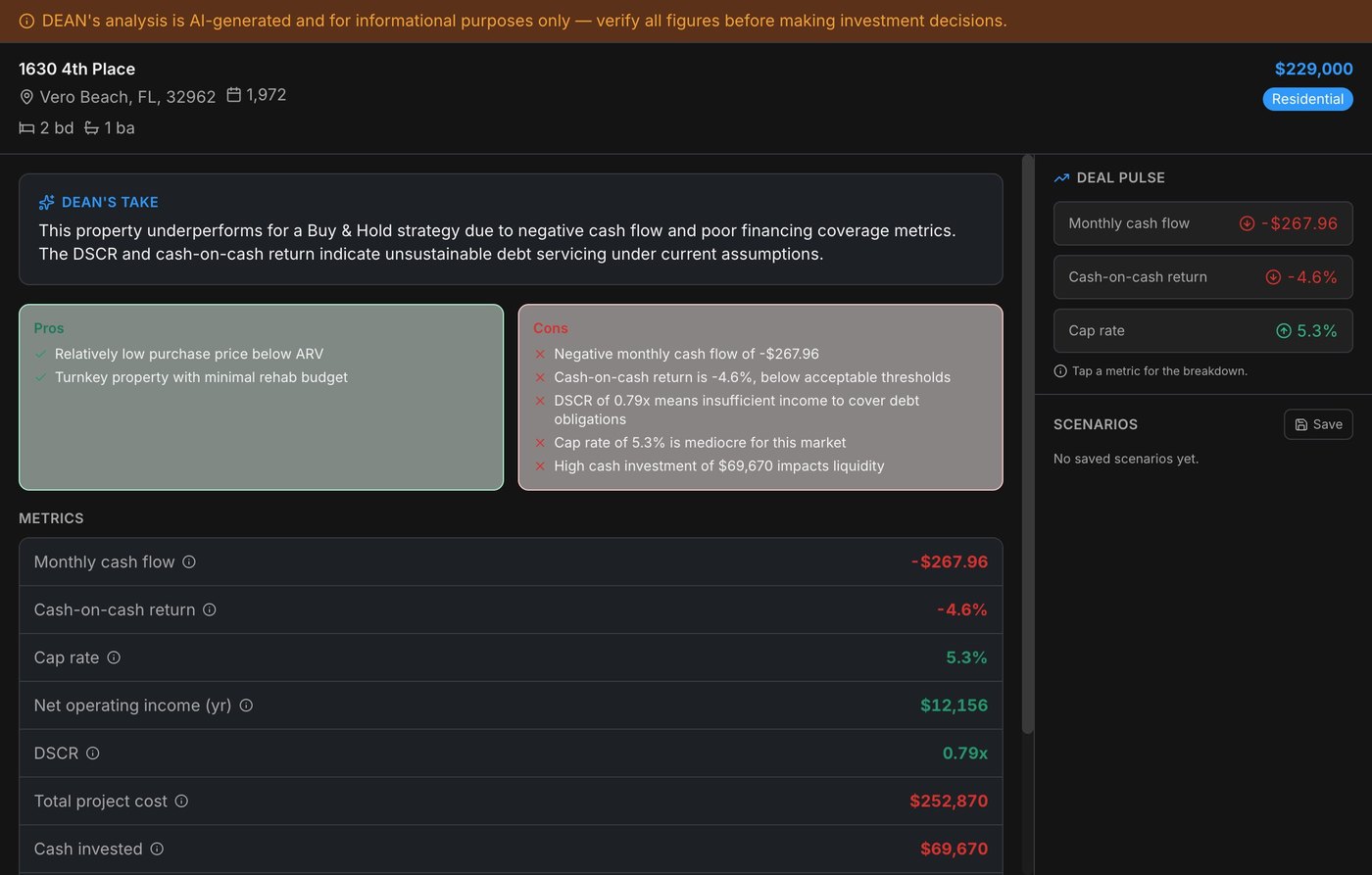Click the warning info icon in the AI disclaimer banner
The image size is (1372, 875).
pyautogui.click(x=26, y=22)
